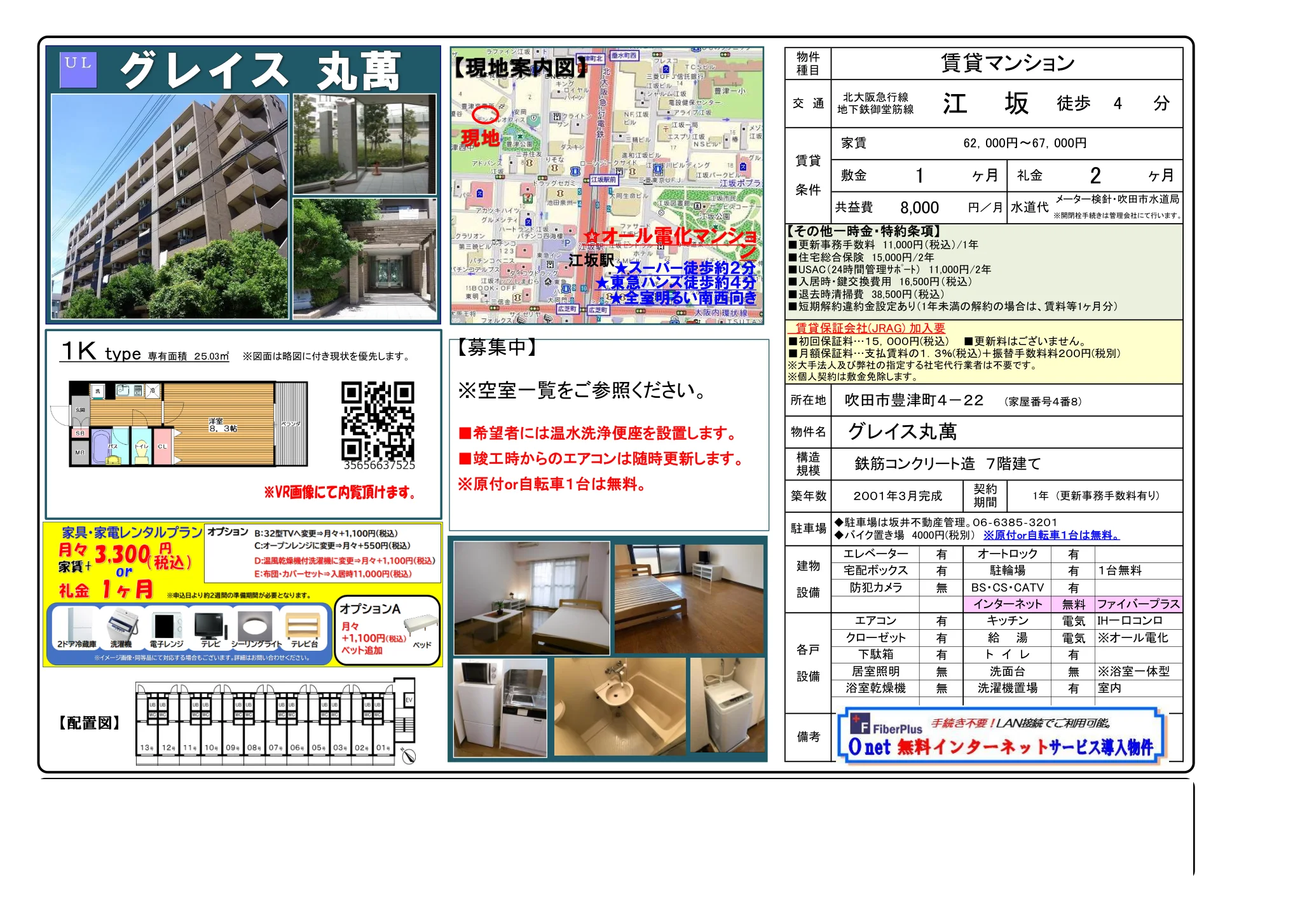Click the ファイバープラス internet cell

[x=1139, y=604]
